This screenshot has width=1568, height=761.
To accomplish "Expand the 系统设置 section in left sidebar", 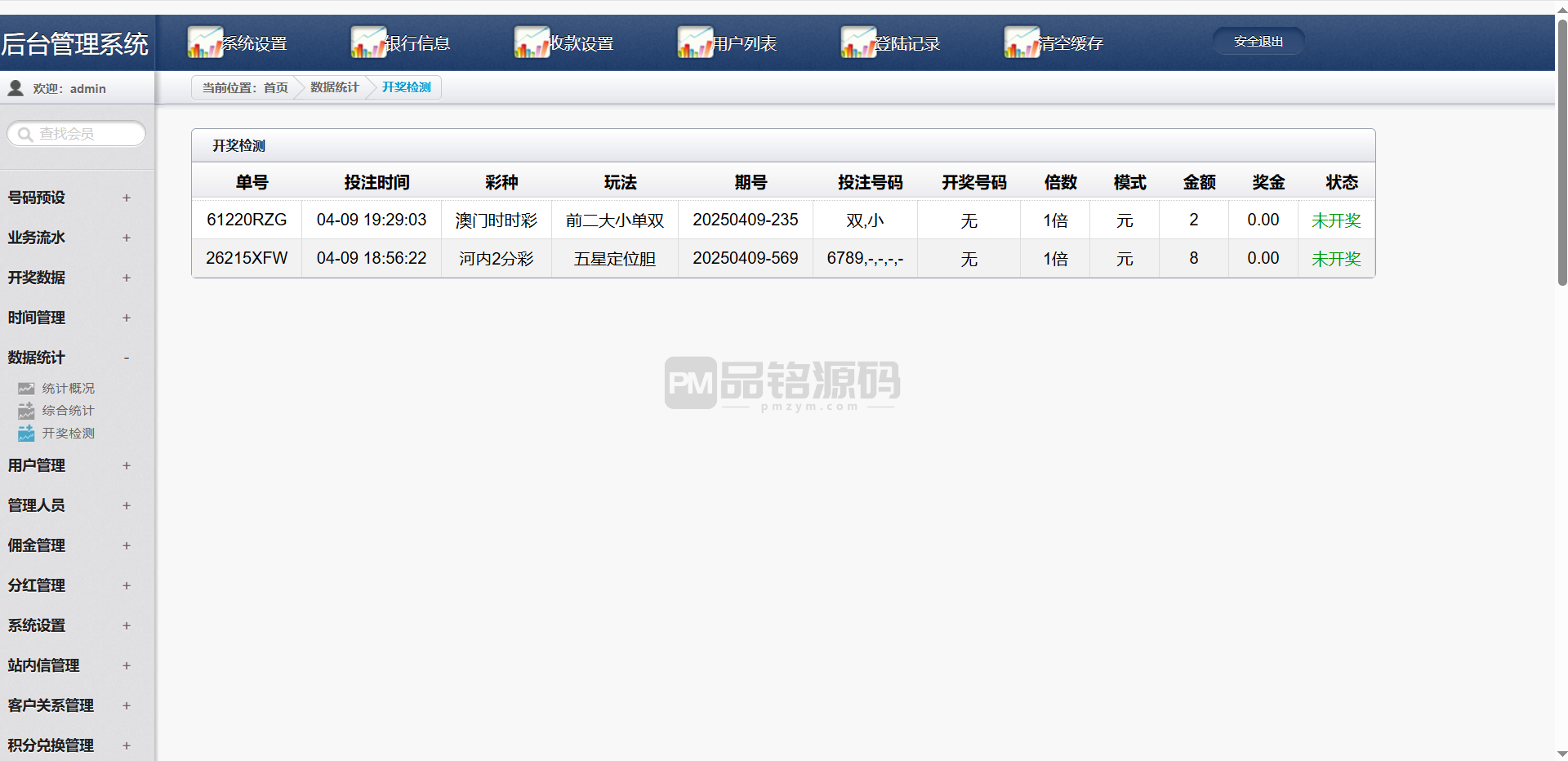I will tap(127, 625).
